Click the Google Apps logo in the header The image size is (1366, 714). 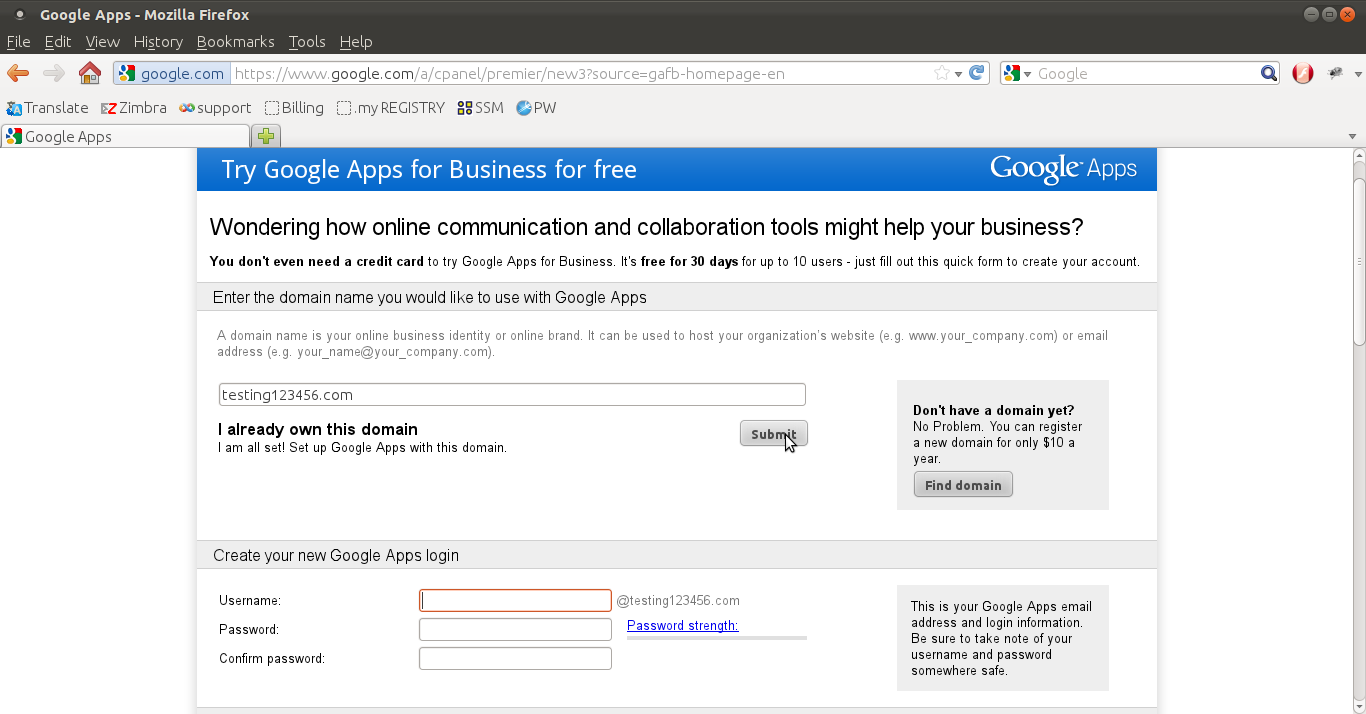pyautogui.click(x=1063, y=169)
